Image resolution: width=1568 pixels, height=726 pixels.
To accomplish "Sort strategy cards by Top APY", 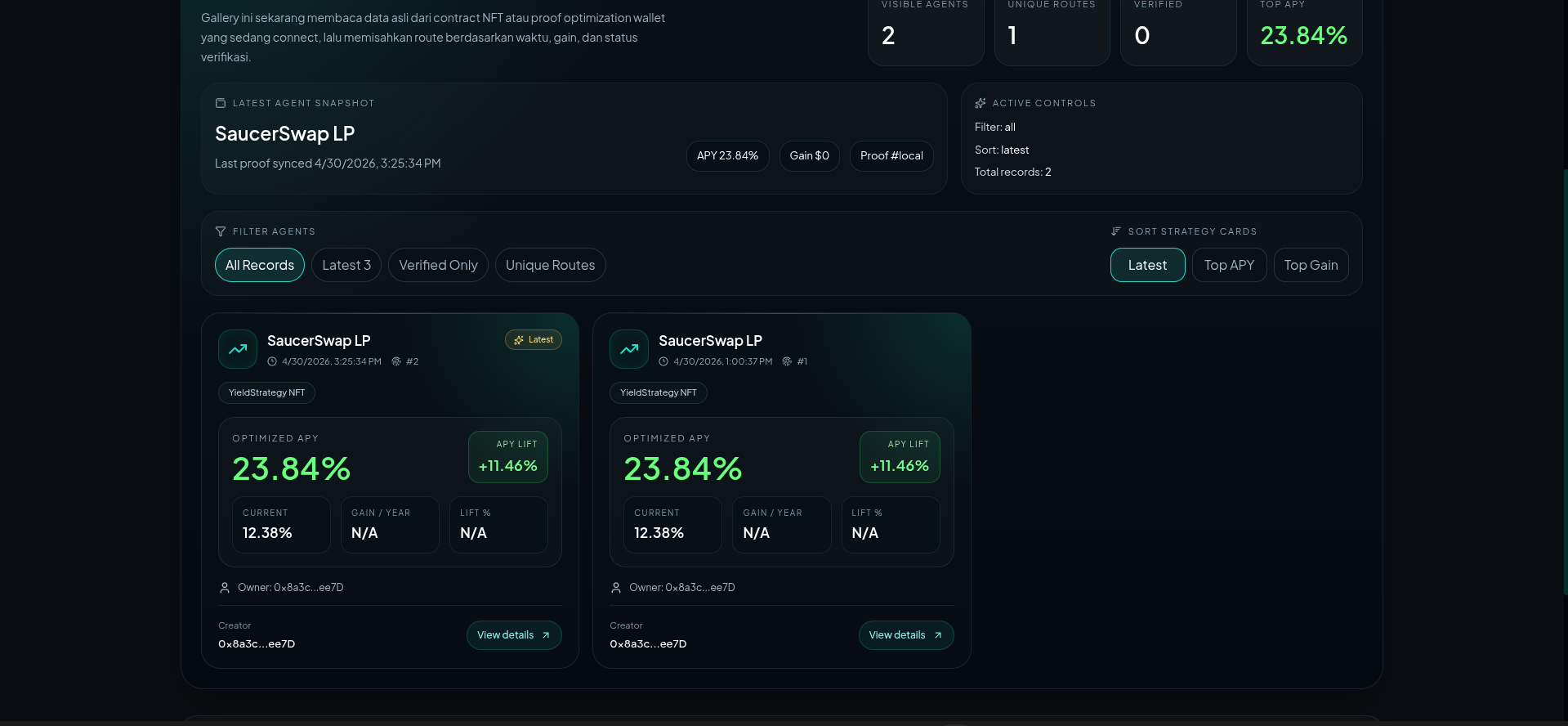I will (x=1229, y=265).
